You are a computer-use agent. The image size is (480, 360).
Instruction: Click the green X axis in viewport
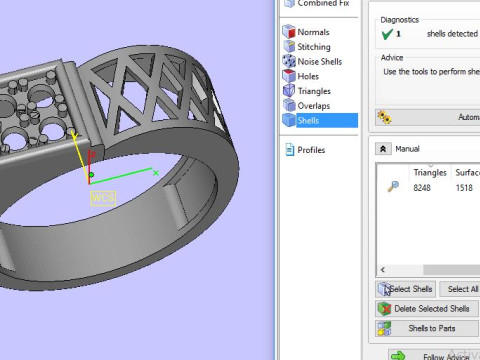coord(121,176)
